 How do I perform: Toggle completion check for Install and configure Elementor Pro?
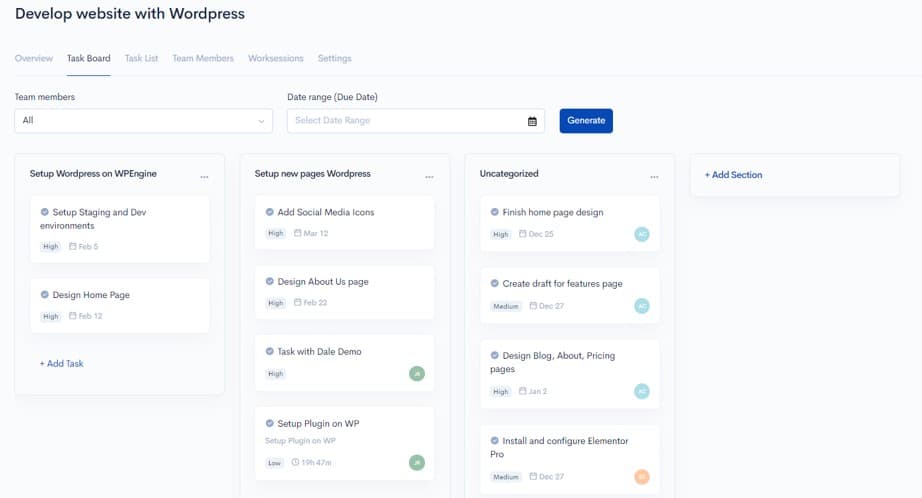pyautogui.click(x=495, y=440)
